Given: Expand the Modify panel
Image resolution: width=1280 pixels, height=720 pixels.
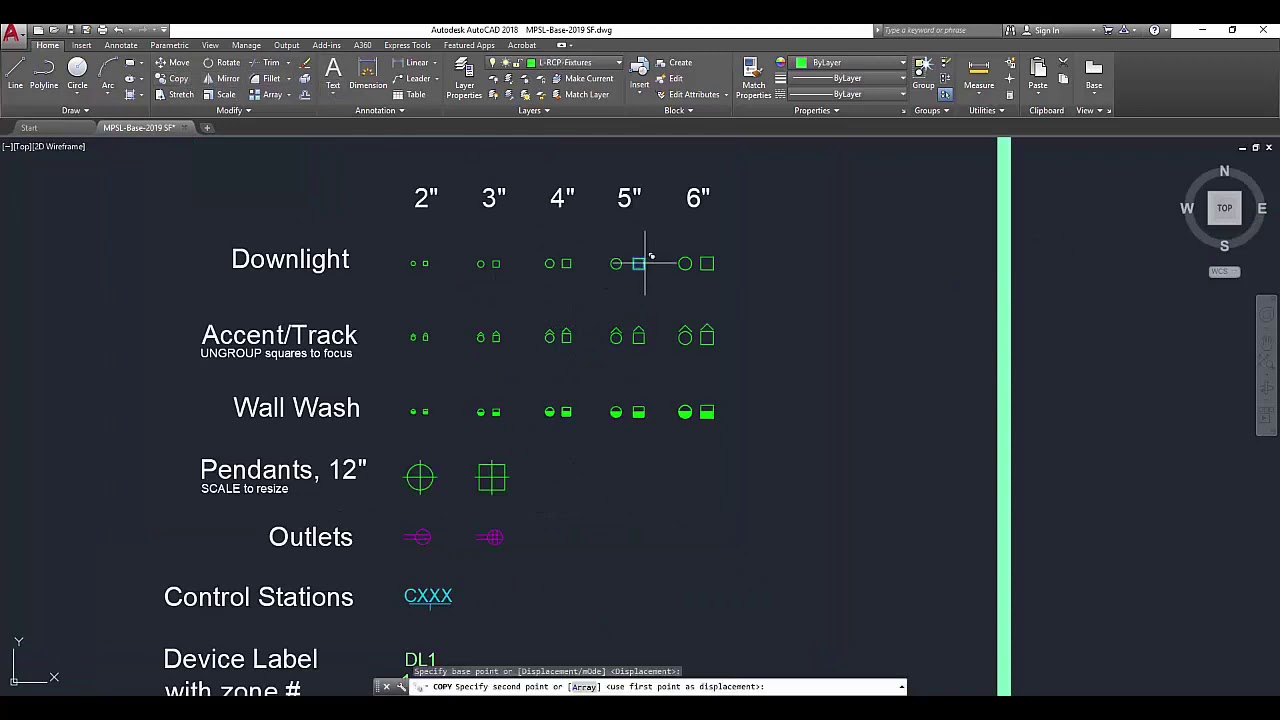Looking at the screenshot, I should 233,110.
